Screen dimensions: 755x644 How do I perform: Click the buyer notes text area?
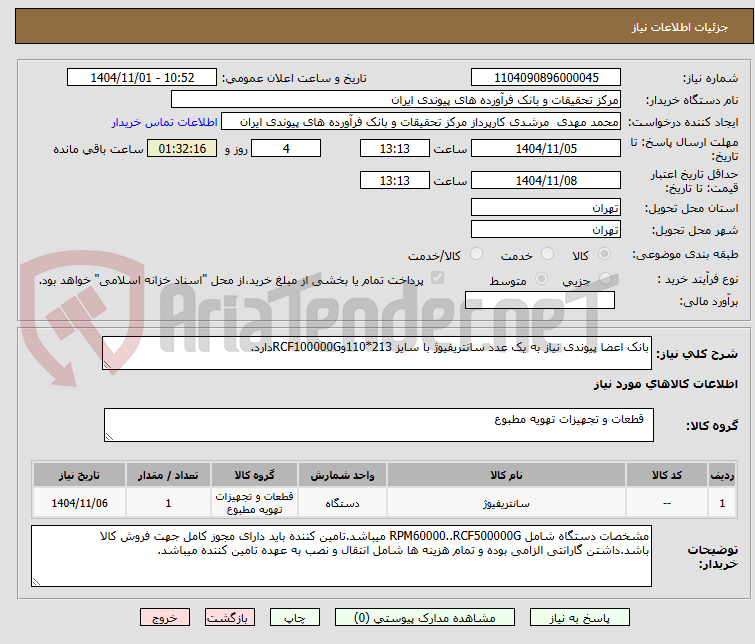(341, 556)
